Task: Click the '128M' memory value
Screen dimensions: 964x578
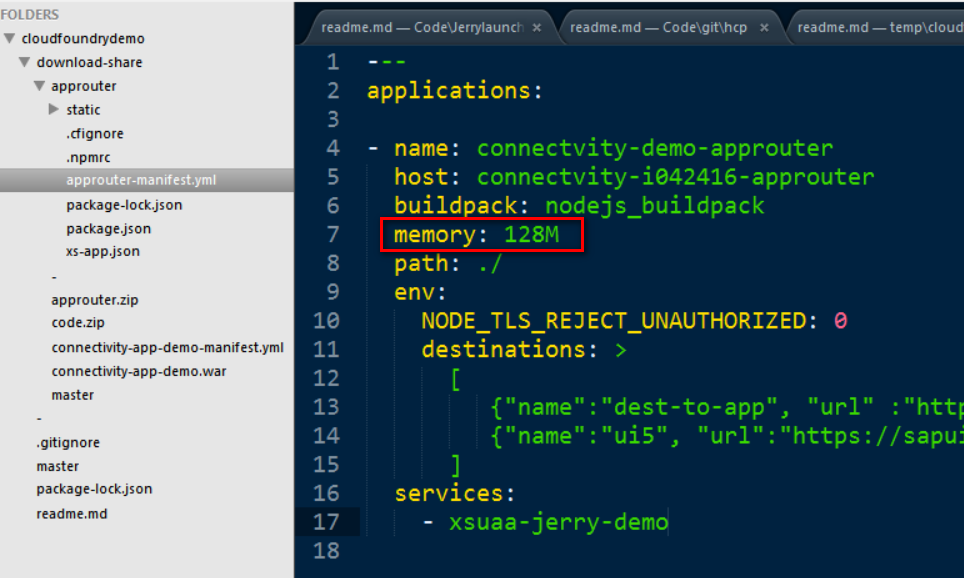Action: tap(531, 234)
